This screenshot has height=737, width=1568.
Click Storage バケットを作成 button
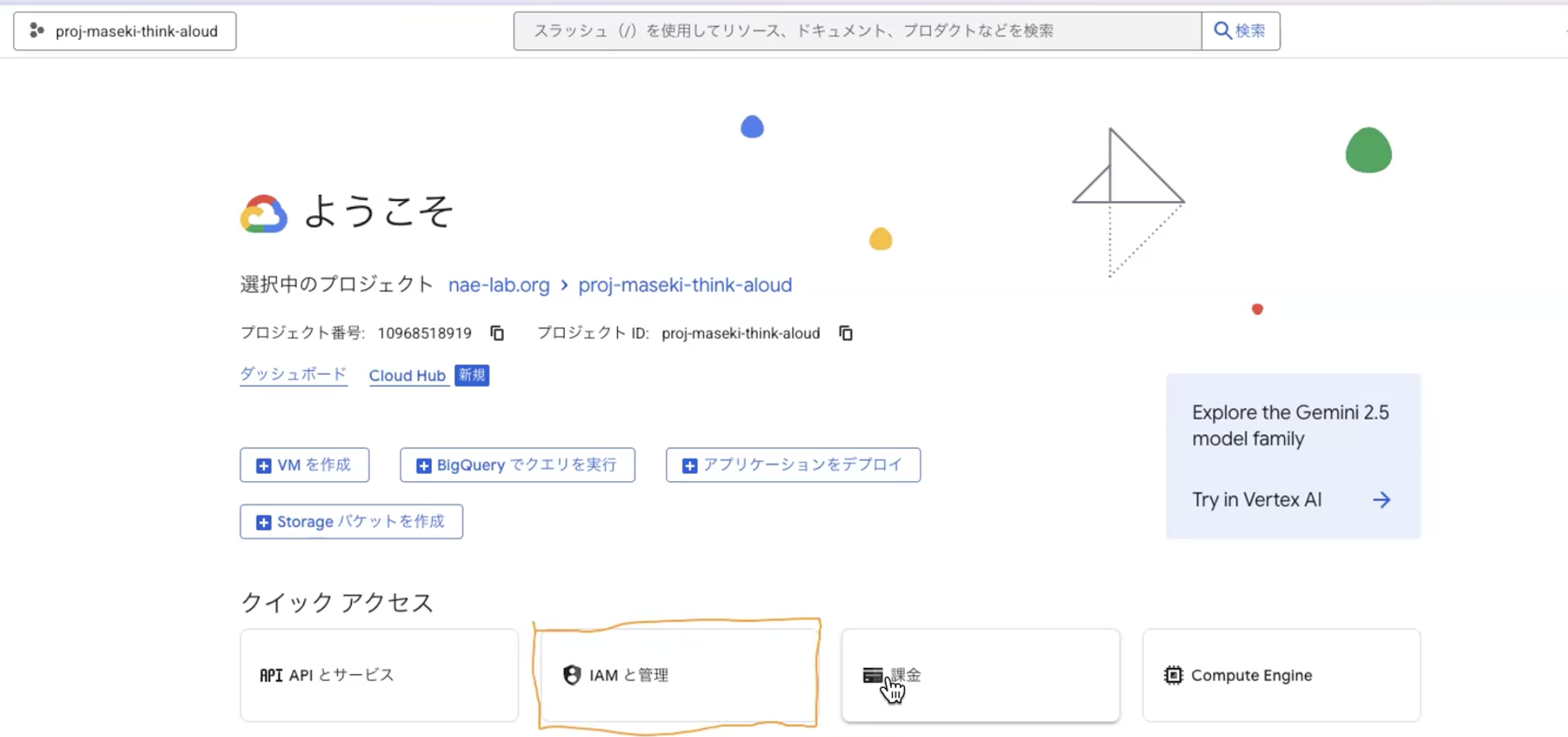(351, 521)
